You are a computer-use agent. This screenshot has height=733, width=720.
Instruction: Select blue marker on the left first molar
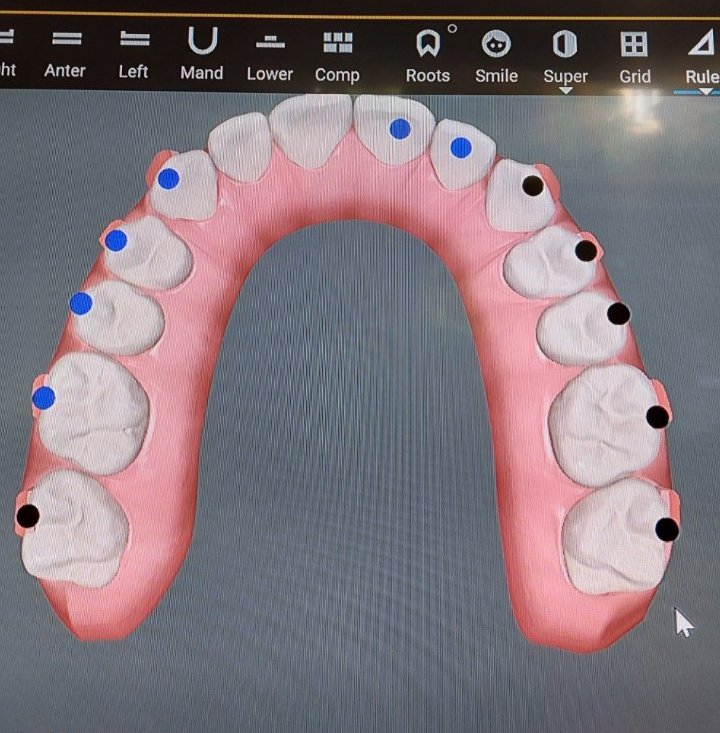43,398
